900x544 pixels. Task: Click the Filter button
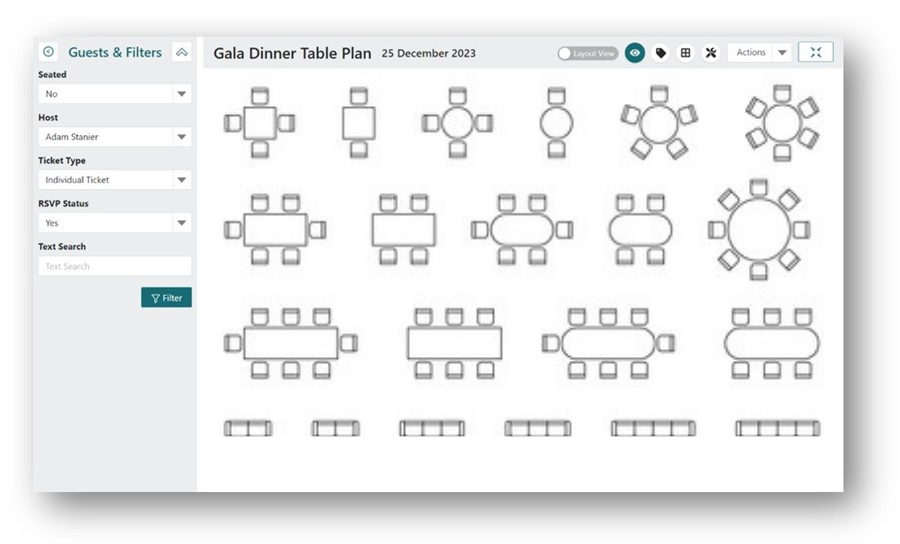coord(166,297)
